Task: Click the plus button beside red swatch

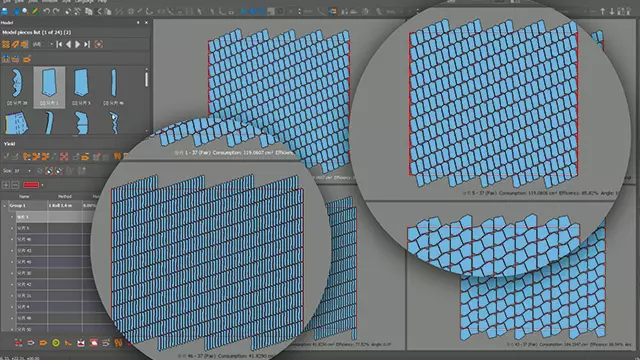Action: coord(6,185)
